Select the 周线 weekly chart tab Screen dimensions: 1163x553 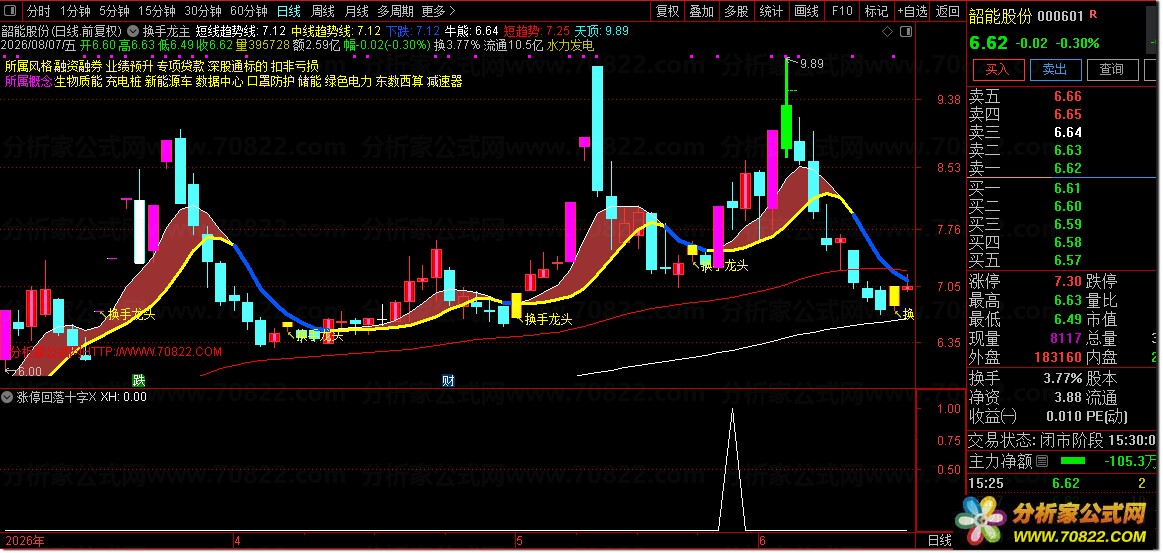(x=323, y=11)
